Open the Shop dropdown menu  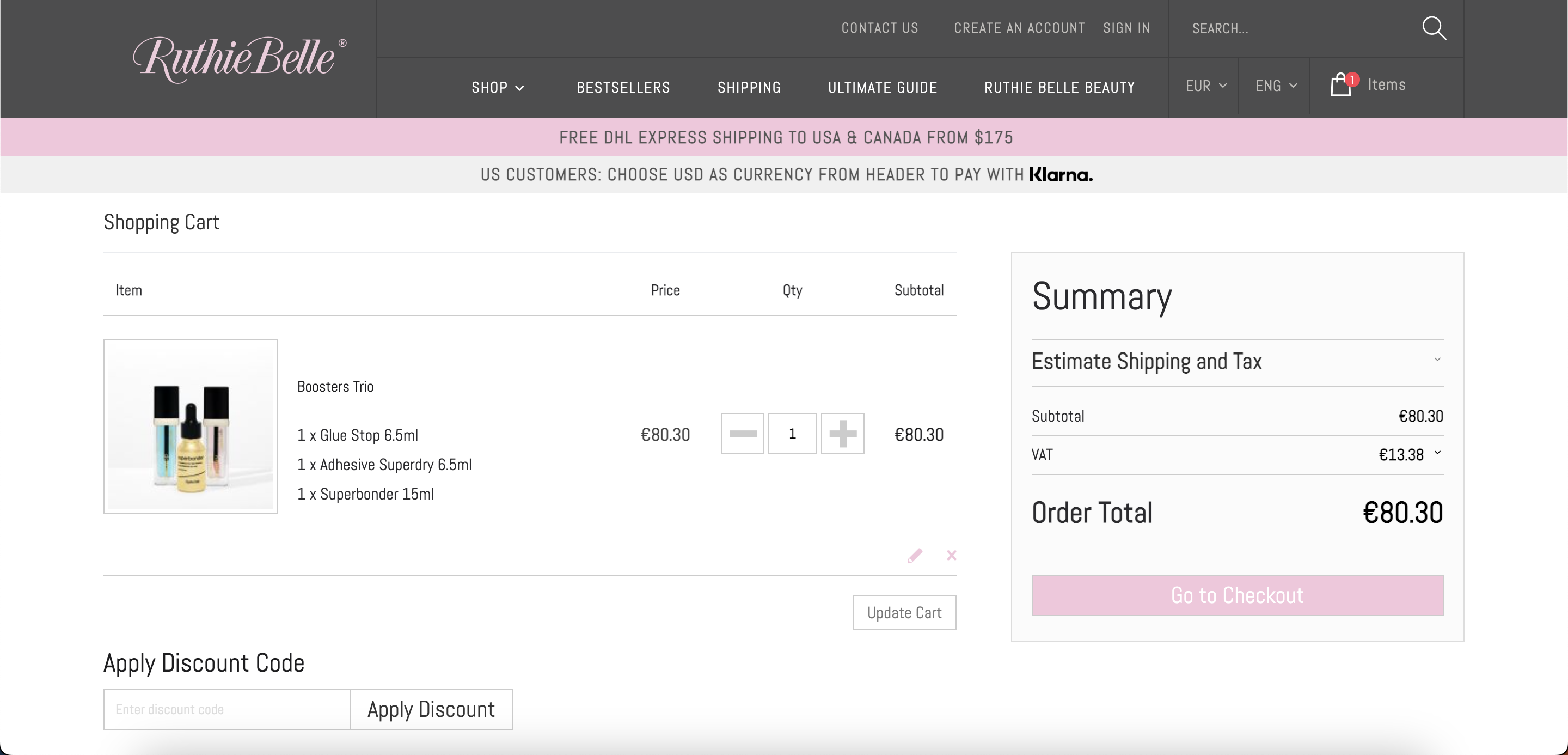[497, 88]
